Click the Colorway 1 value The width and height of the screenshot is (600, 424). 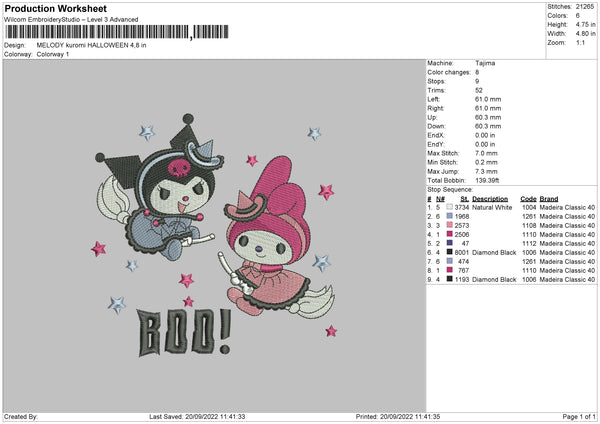[53, 54]
